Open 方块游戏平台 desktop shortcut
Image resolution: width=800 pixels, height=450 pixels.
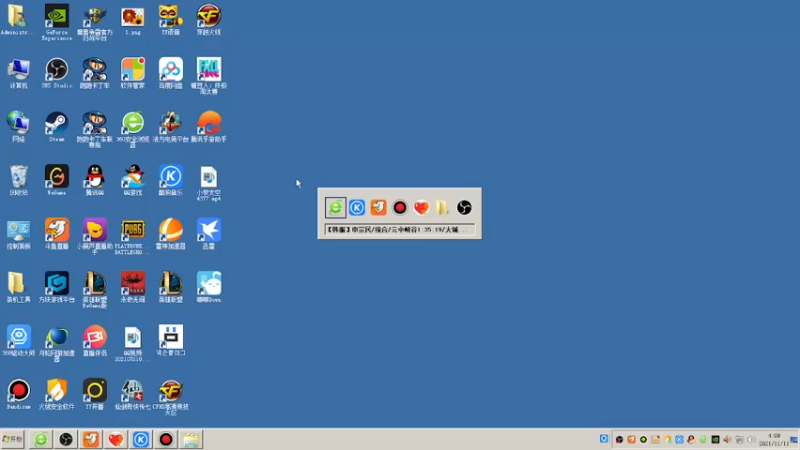57,285
